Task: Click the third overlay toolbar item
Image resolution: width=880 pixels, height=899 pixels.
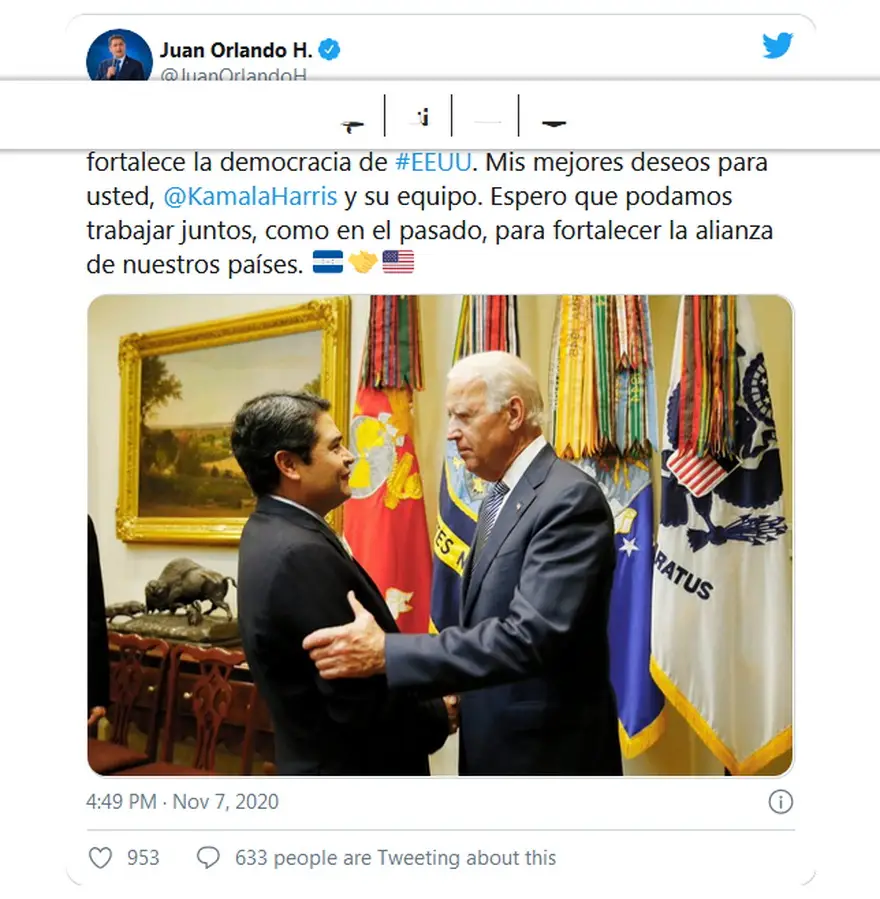Action: (488, 122)
